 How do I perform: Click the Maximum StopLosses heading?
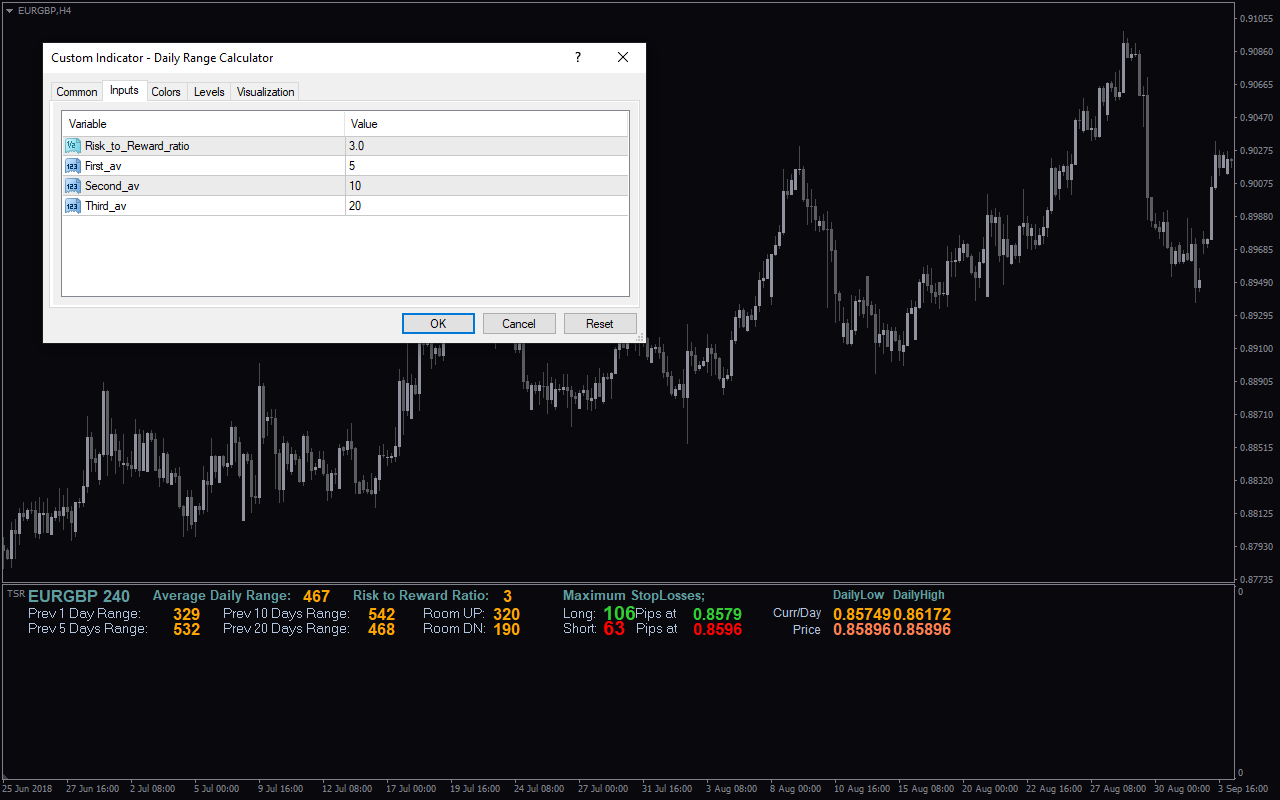pos(634,596)
